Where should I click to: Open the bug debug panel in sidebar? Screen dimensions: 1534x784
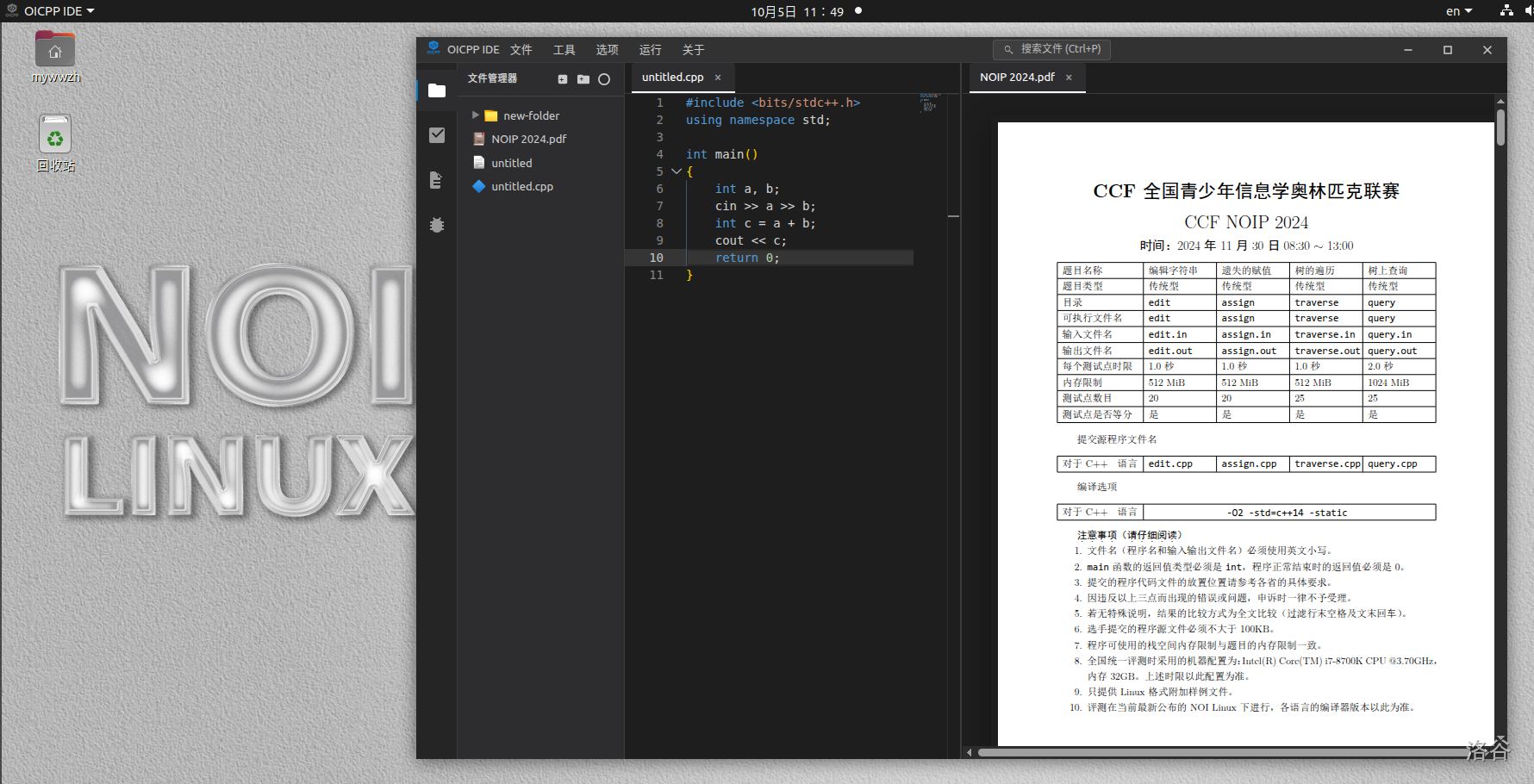437,225
